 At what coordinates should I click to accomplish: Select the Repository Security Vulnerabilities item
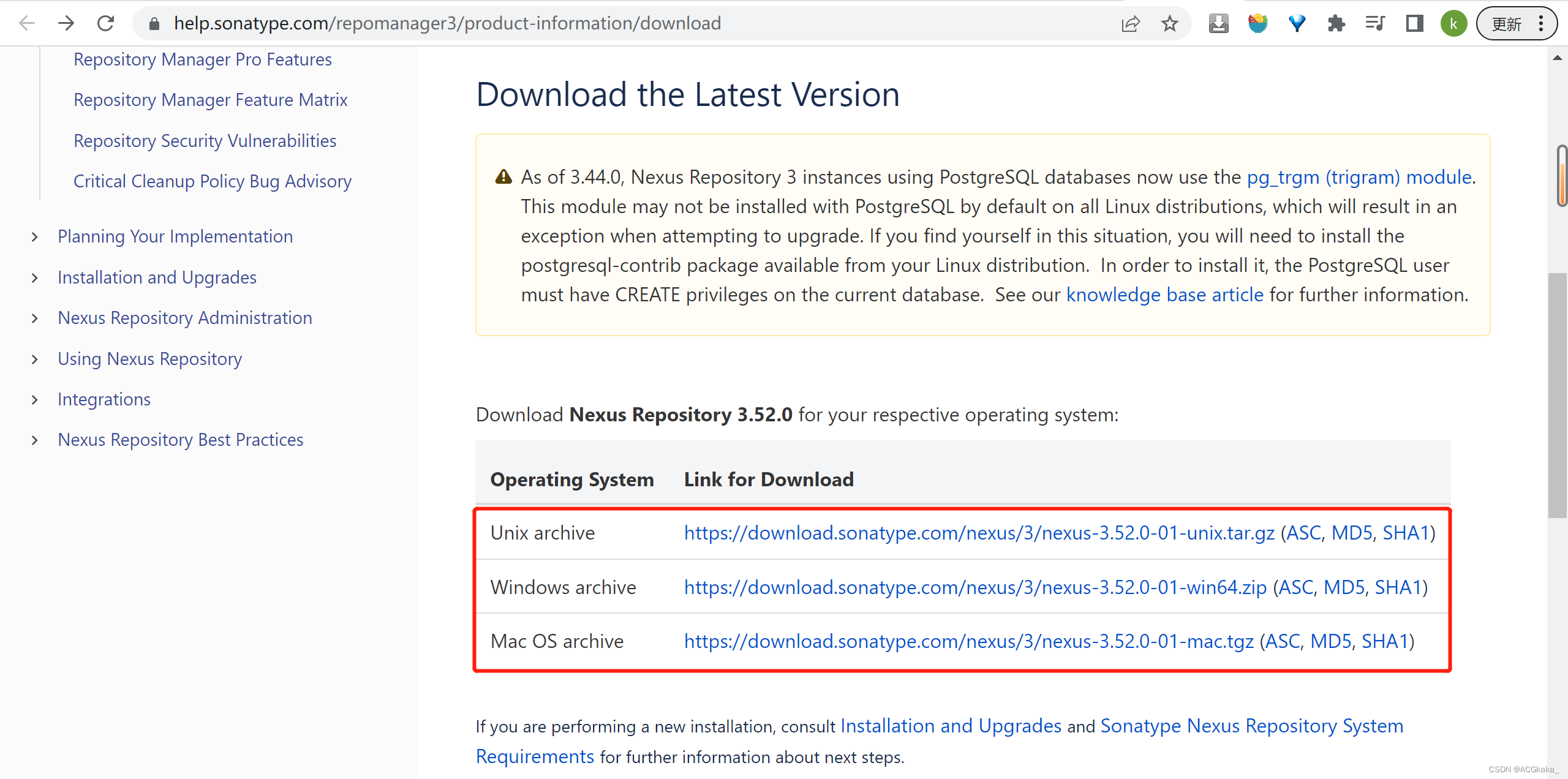pyautogui.click(x=205, y=140)
